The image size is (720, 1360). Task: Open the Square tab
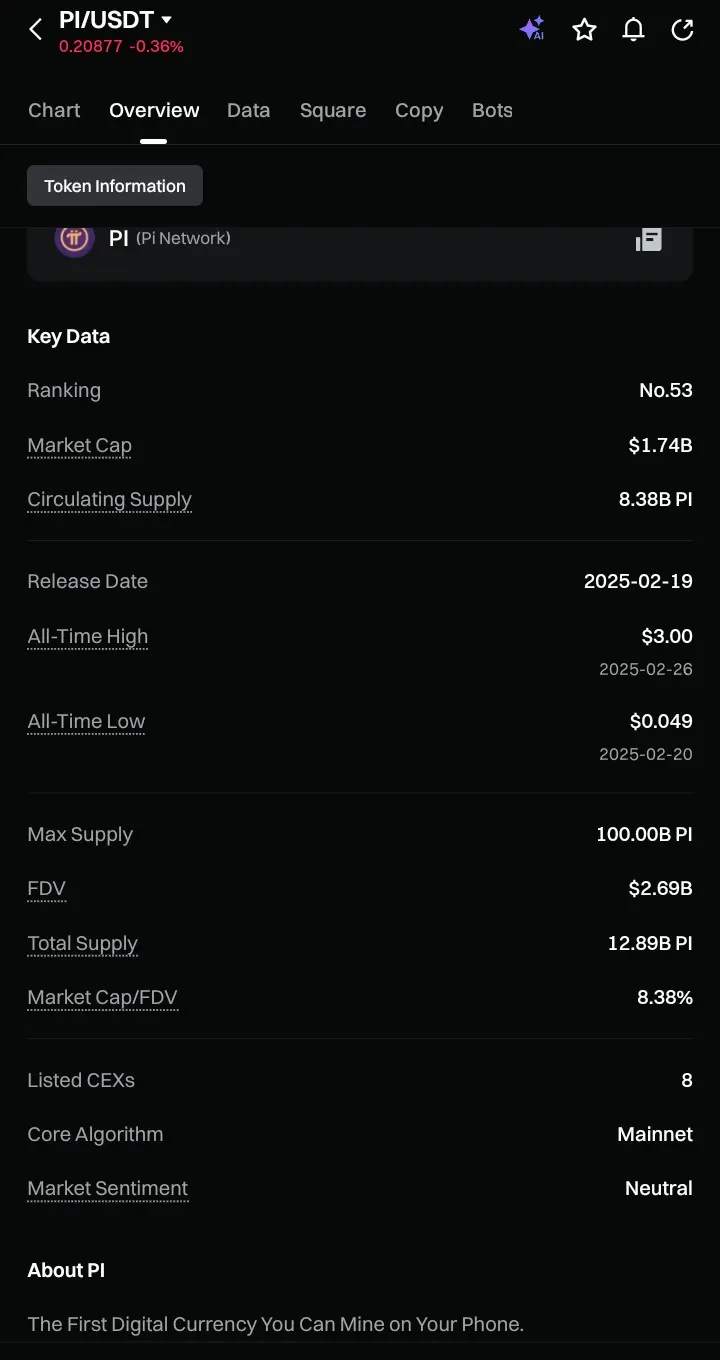pyautogui.click(x=333, y=110)
